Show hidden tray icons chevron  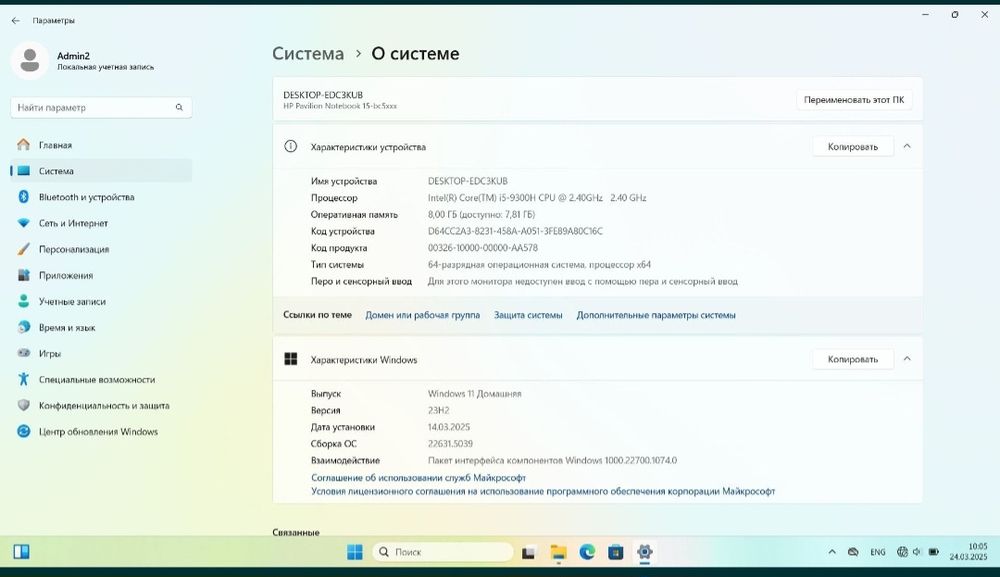832,552
